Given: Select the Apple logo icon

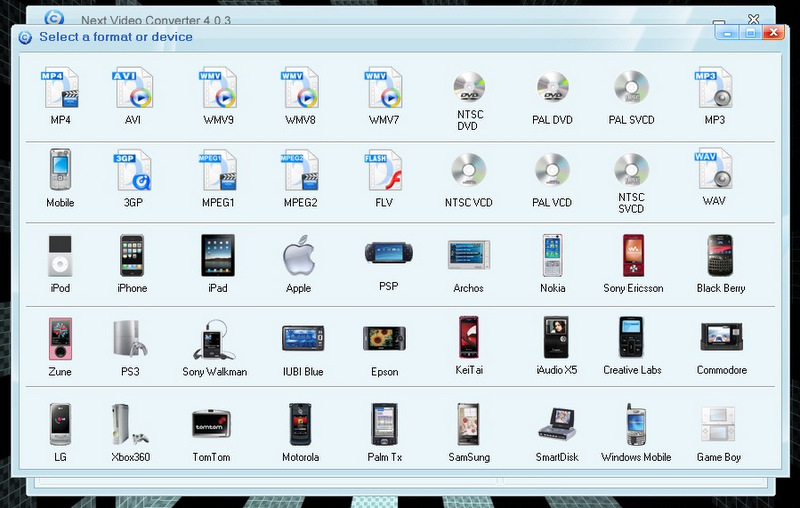Looking at the screenshot, I should (x=299, y=255).
